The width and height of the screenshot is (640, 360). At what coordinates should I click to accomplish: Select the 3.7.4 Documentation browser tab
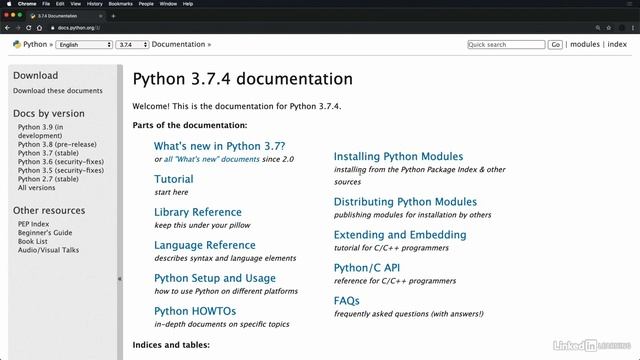pyautogui.click(x=66, y=16)
